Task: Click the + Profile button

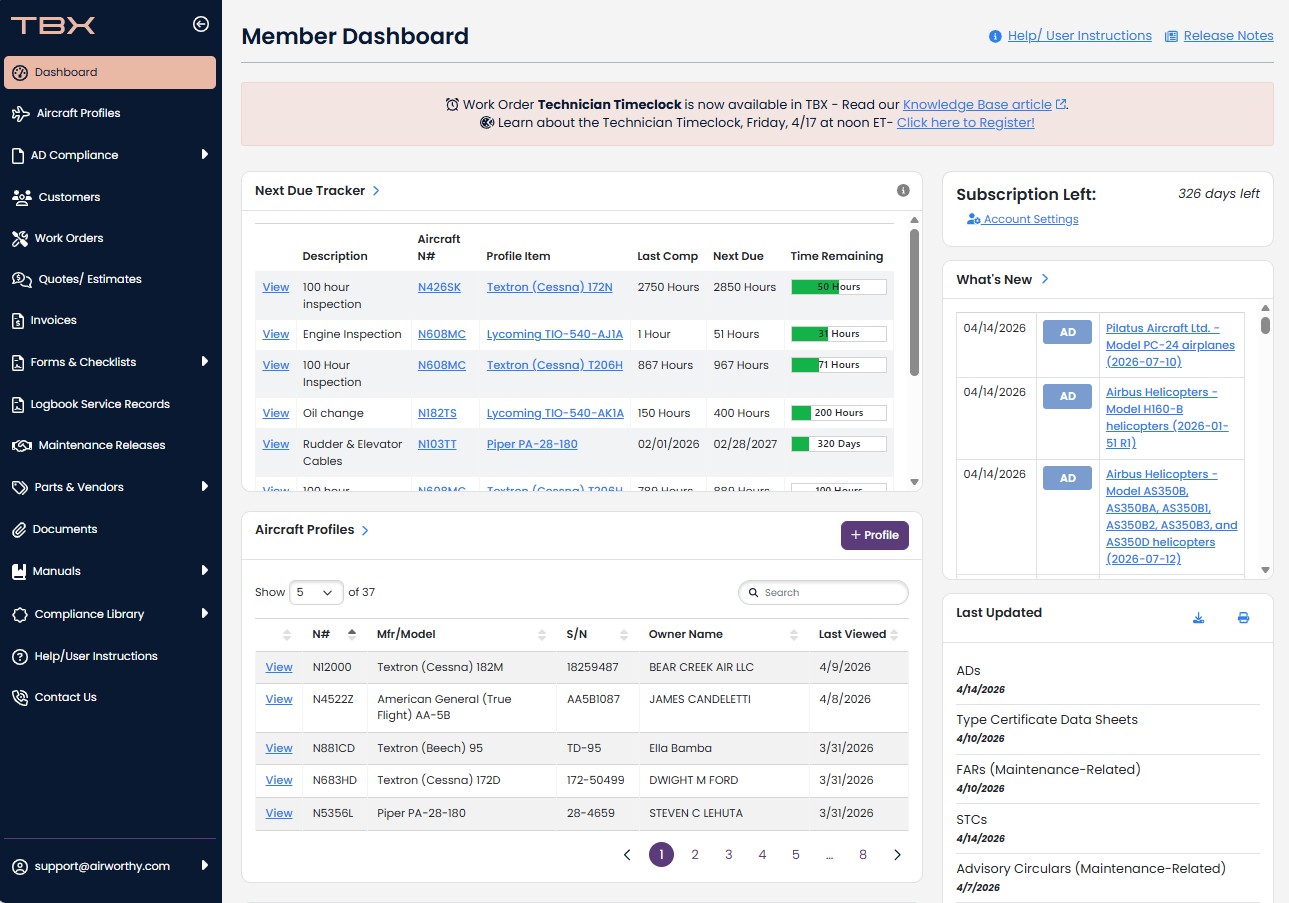Action: [x=874, y=535]
